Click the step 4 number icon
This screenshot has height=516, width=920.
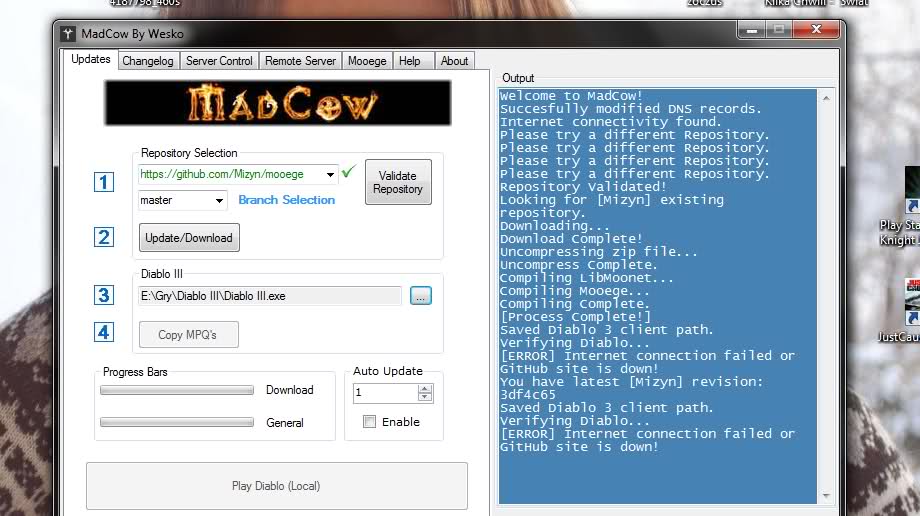tap(104, 332)
